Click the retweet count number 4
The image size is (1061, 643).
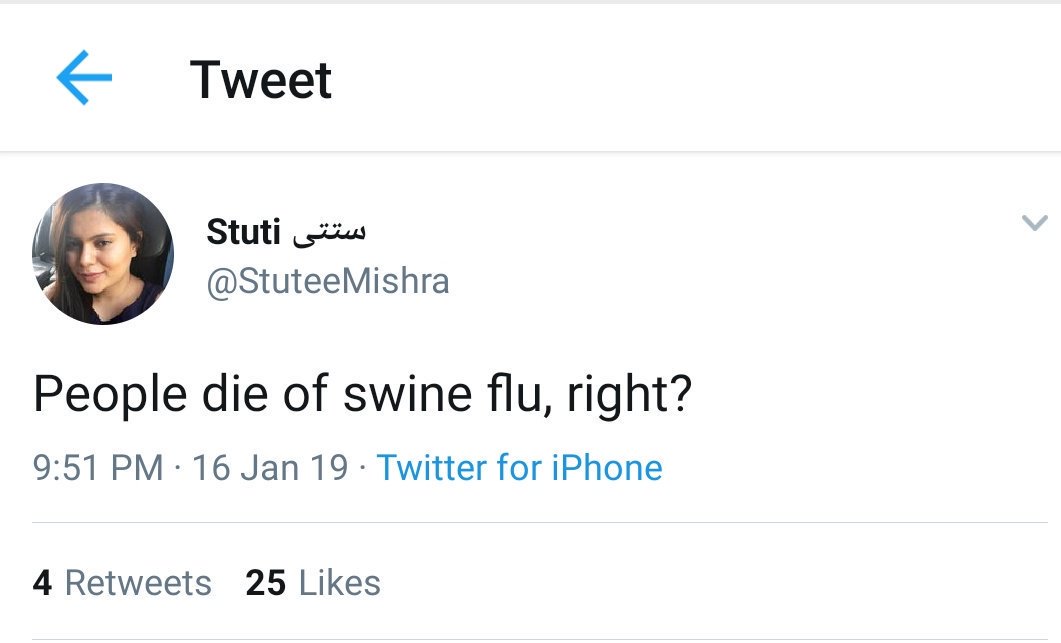[42, 583]
